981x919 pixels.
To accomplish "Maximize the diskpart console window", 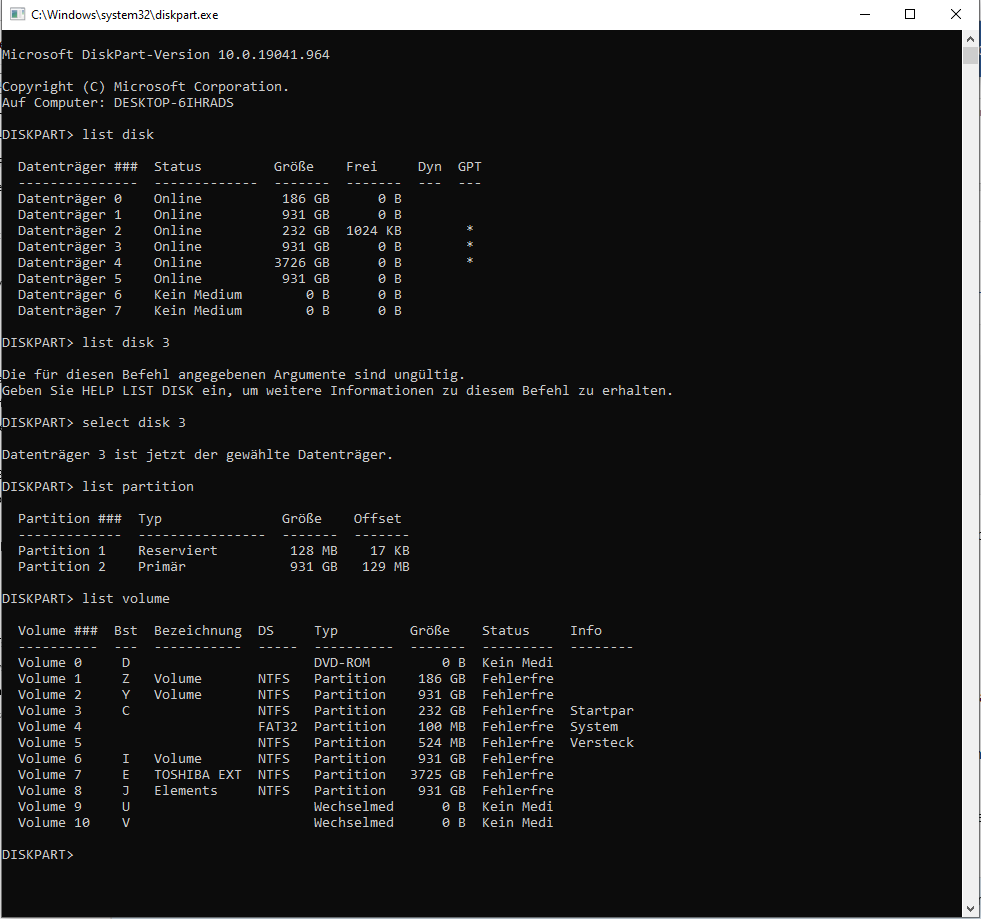I will [x=910, y=14].
